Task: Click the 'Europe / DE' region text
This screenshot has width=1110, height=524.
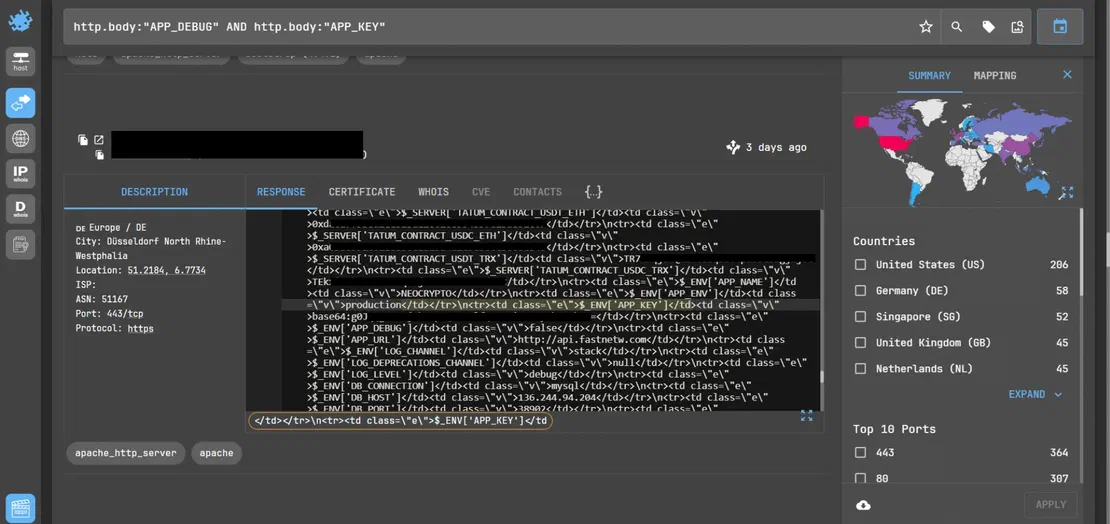Action: click(x=118, y=227)
